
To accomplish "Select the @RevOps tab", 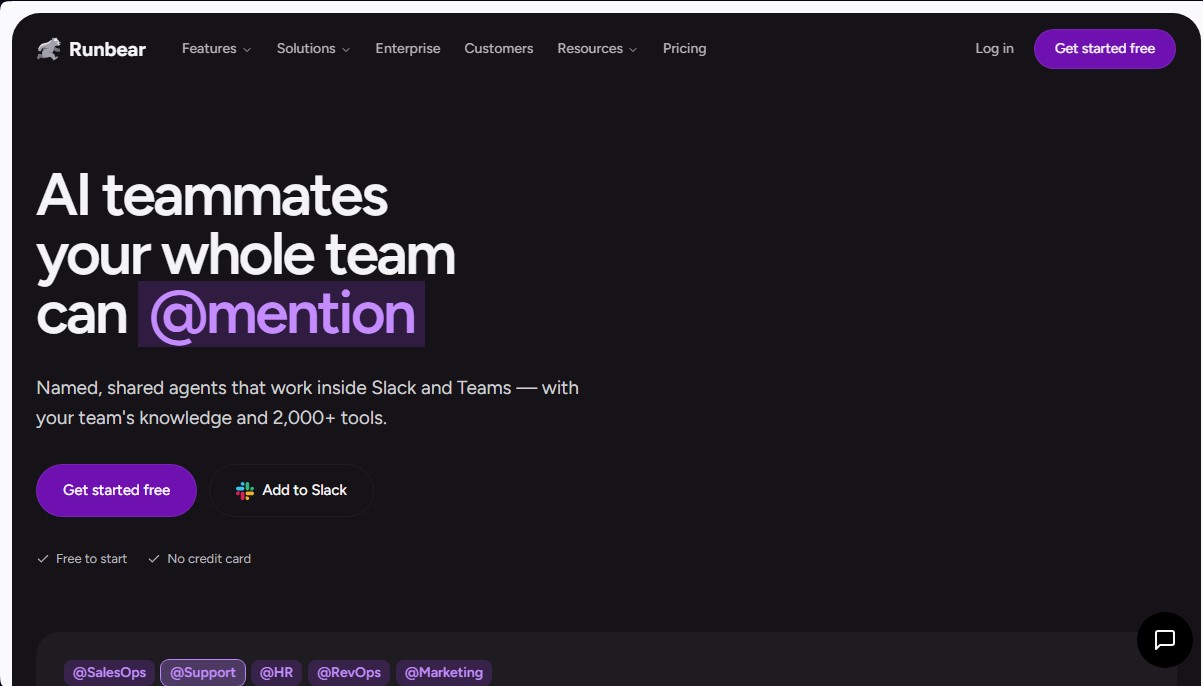I will 349,673.
